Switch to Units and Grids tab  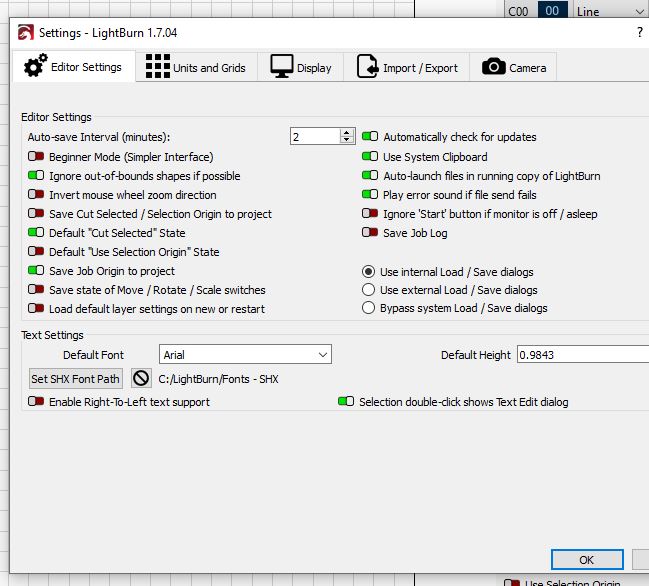pyautogui.click(x=196, y=67)
